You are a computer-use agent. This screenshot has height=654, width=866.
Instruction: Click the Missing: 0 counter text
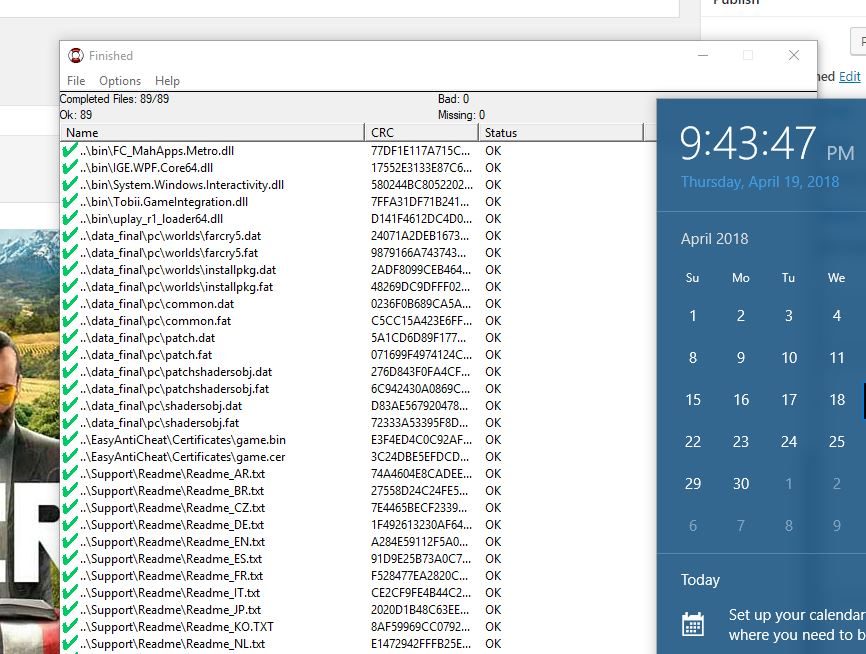(x=461, y=115)
